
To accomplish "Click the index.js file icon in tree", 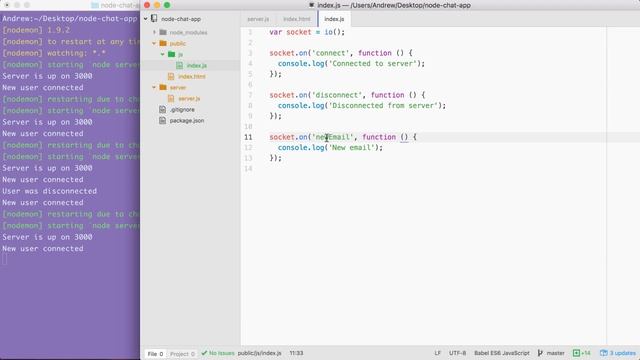I will coord(179,65).
